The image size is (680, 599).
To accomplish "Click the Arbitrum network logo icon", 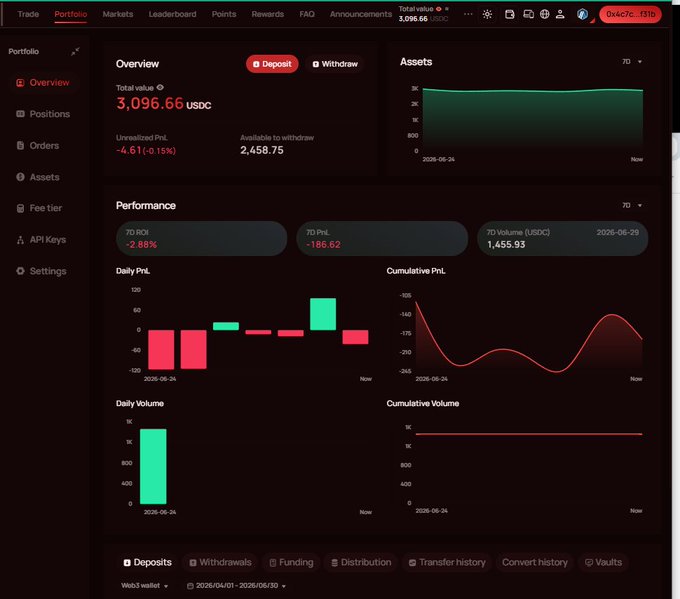I will (582, 14).
